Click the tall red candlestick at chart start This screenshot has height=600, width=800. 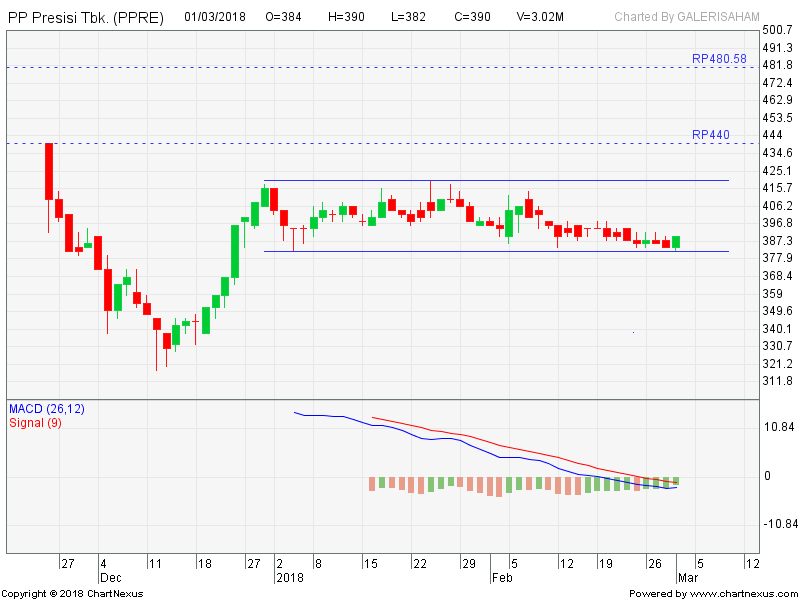point(48,171)
